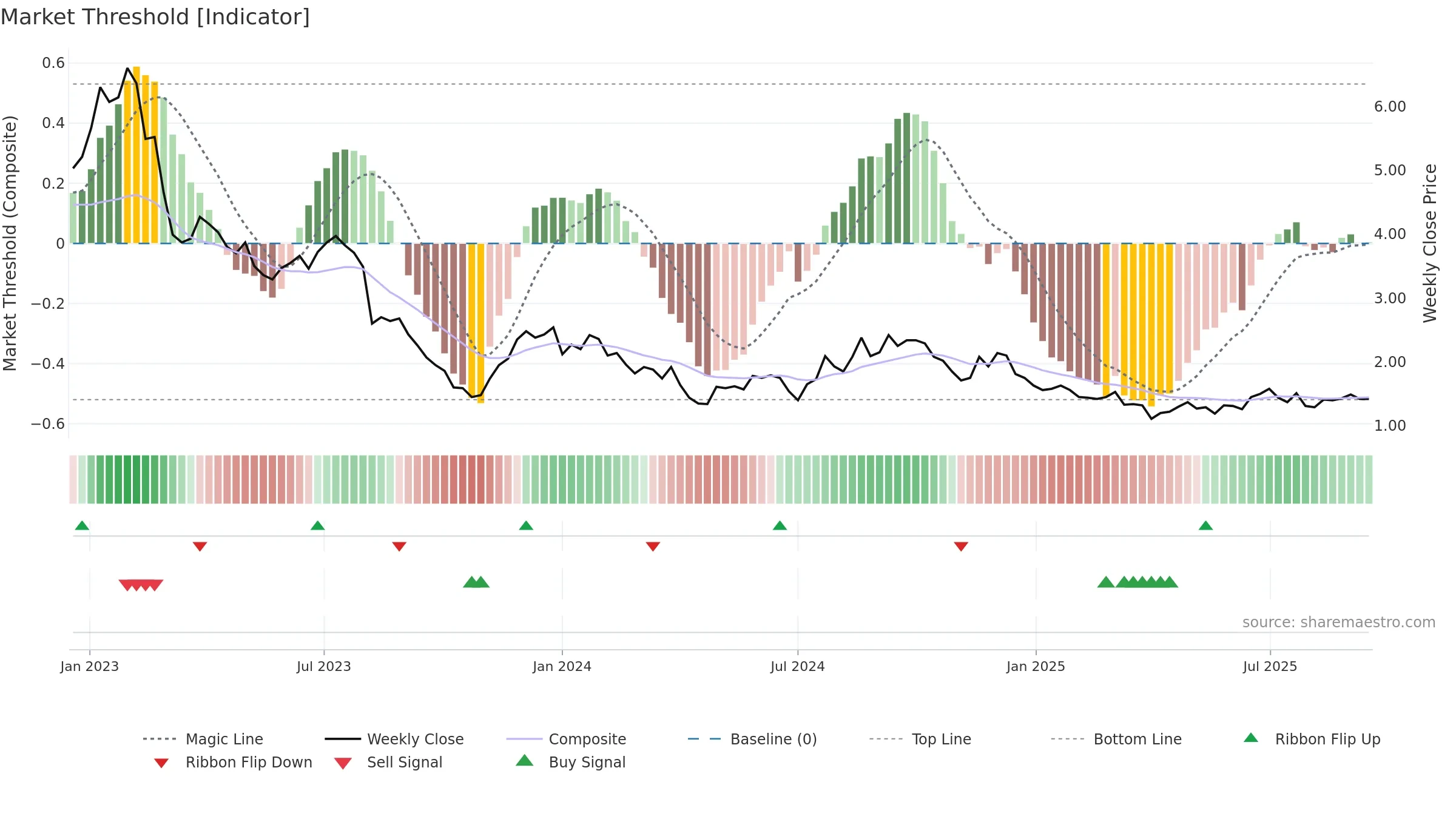Click the chart title Market Threshold [Indicator]

(x=155, y=17)
